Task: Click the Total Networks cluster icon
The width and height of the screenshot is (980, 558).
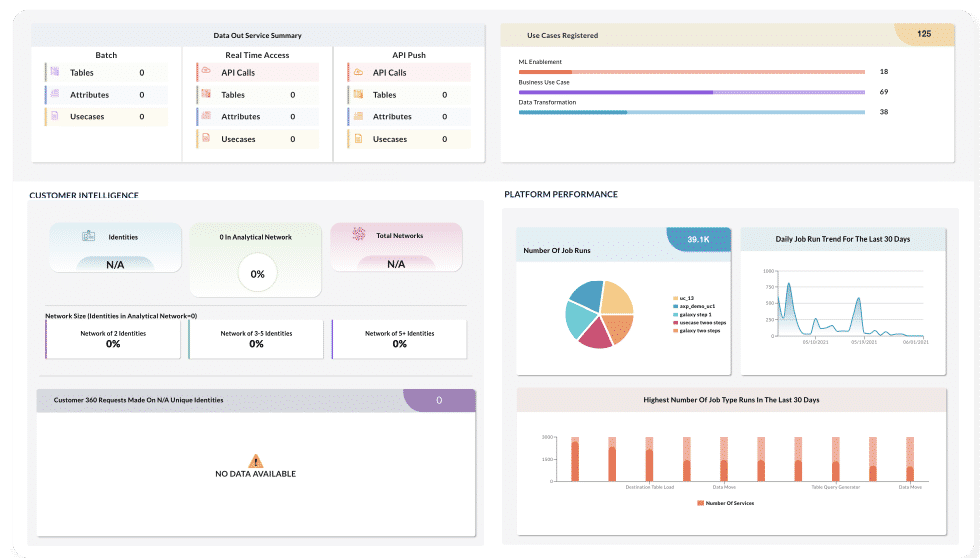Action: tap(358, 234)
